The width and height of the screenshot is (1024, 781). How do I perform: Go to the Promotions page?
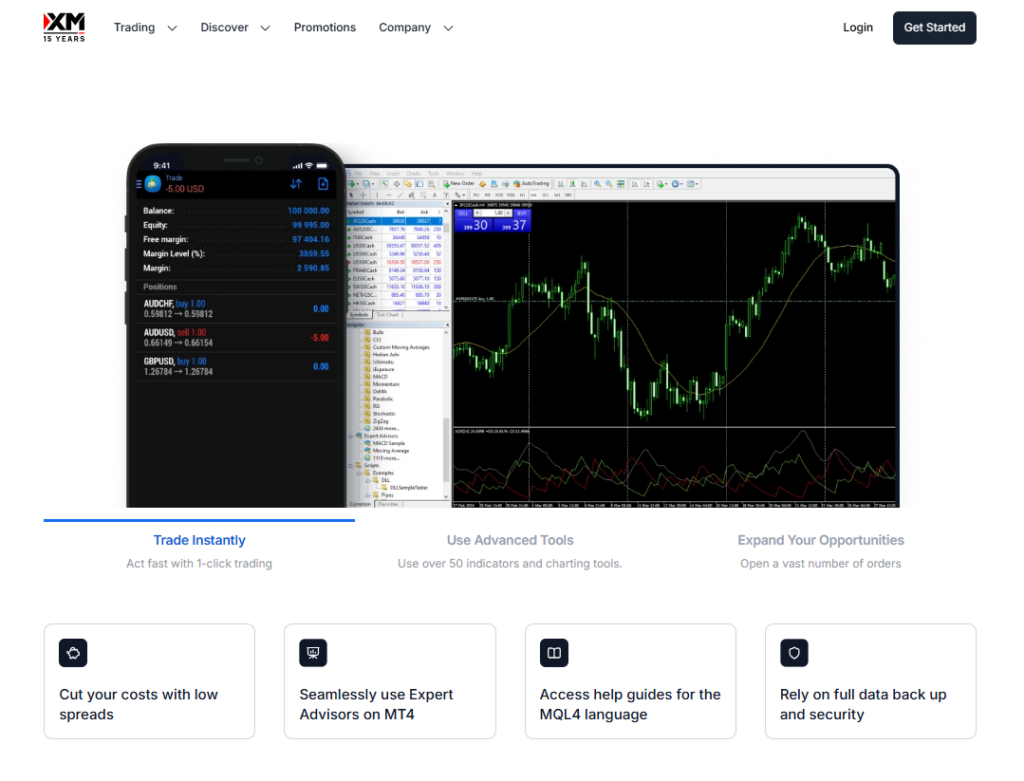coord(325,27)
